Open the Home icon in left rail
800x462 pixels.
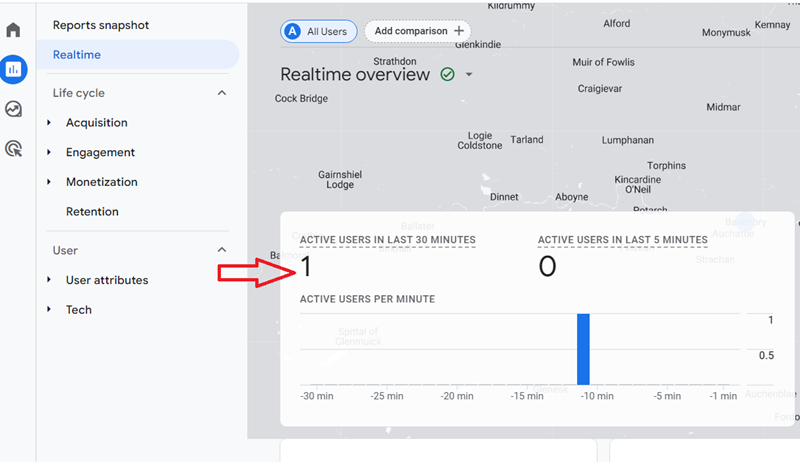[x=13, y=30]
